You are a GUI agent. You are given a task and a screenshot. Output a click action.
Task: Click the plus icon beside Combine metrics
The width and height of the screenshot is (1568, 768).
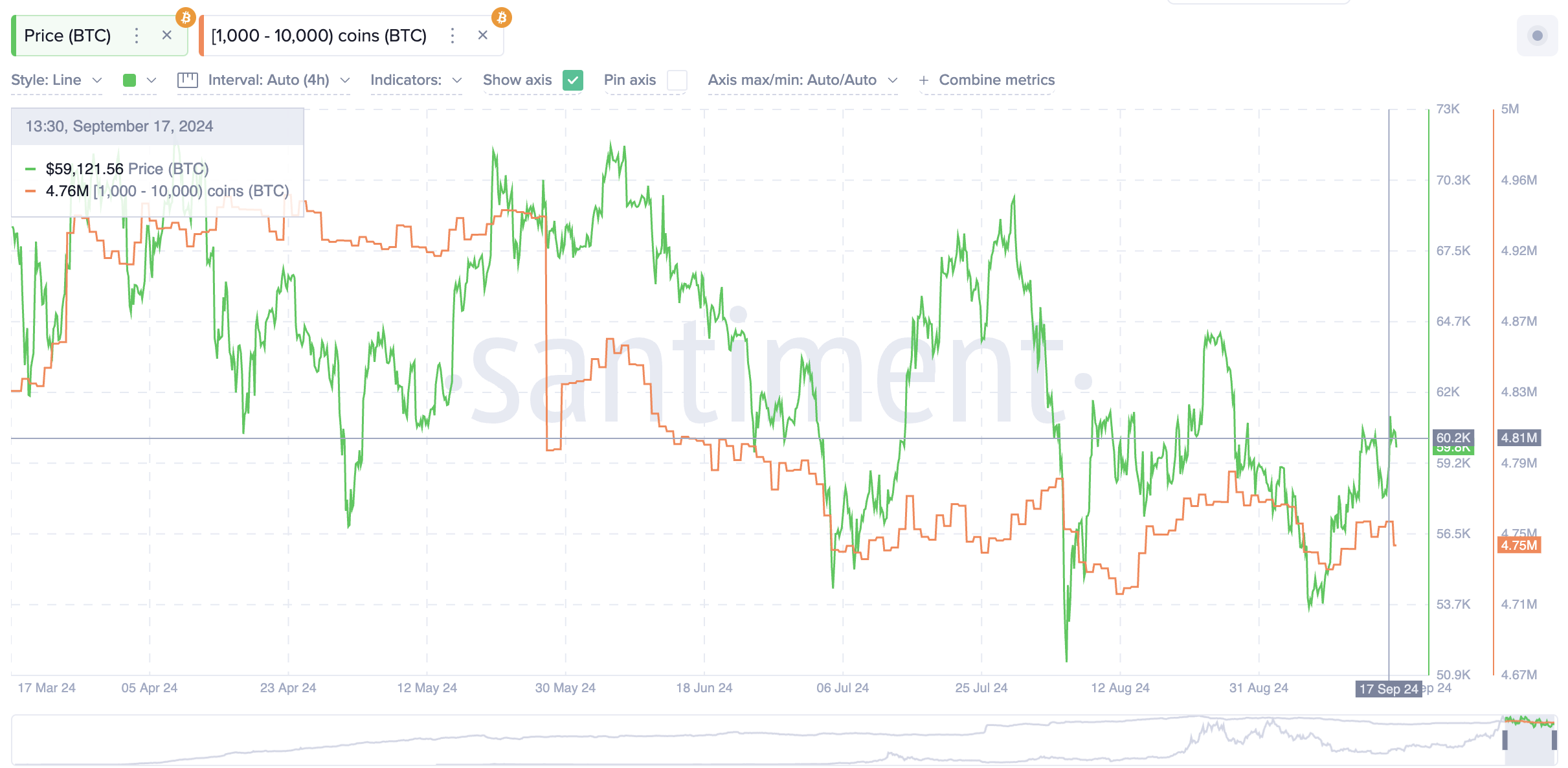click(924, 80)
